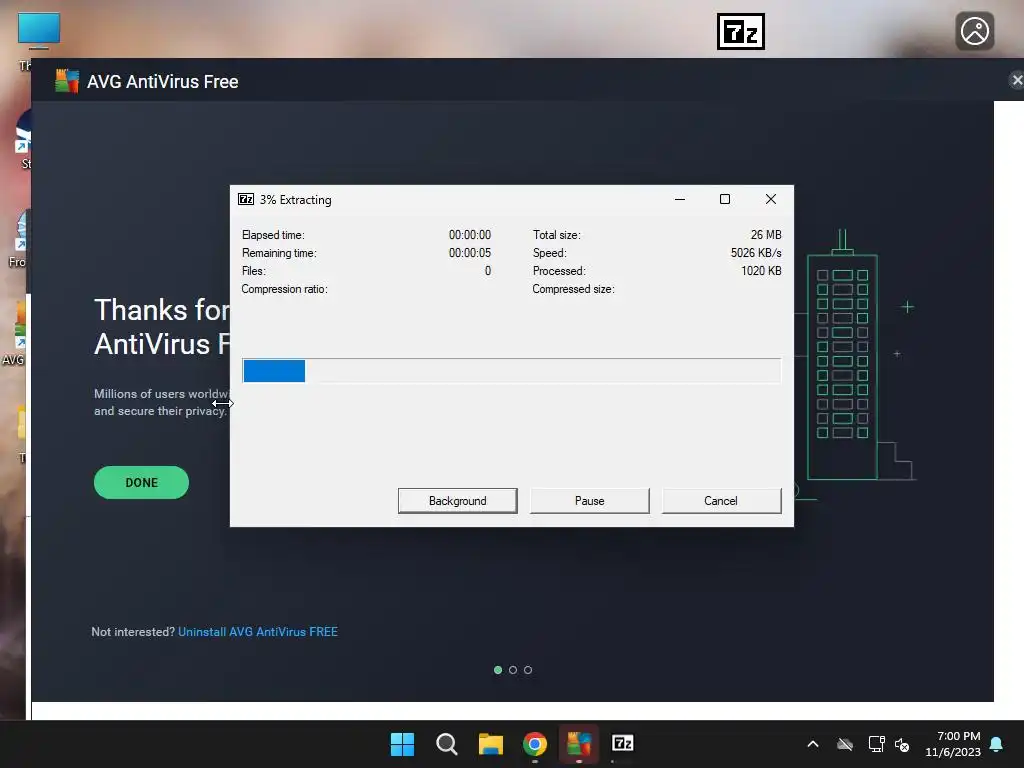Open taskbar Search
Image resolution: width=1024 pixels, height=768 pixels.
pyautogui.click(x=447, y=744)
